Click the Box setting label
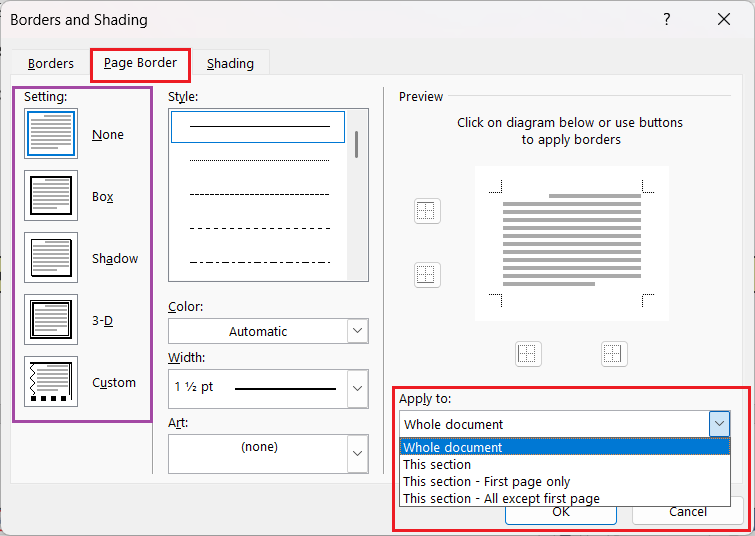The height and width of the screenshot is (536, 755). [103, 196]
